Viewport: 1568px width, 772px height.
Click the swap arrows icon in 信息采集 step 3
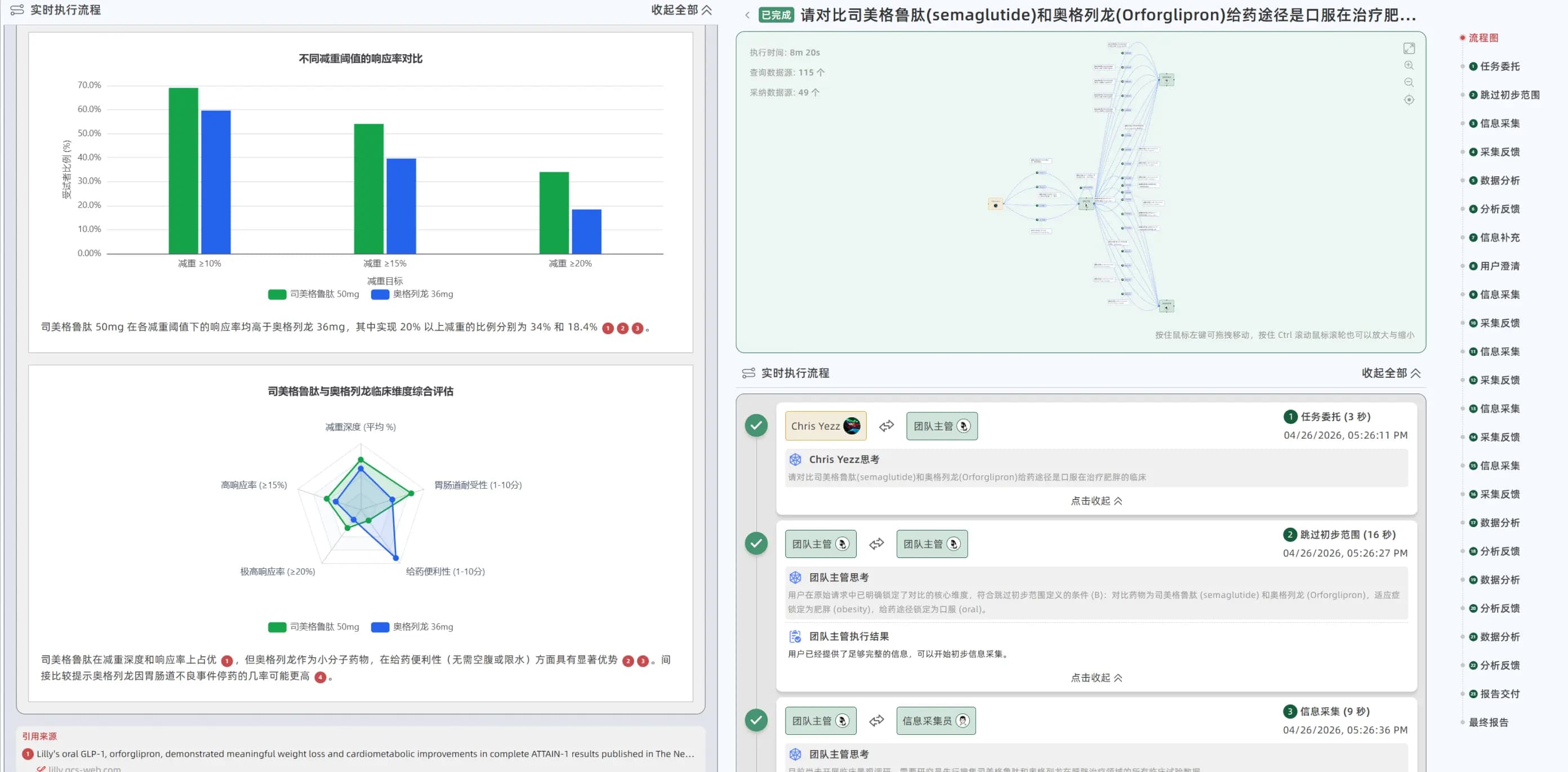[876, 721]
